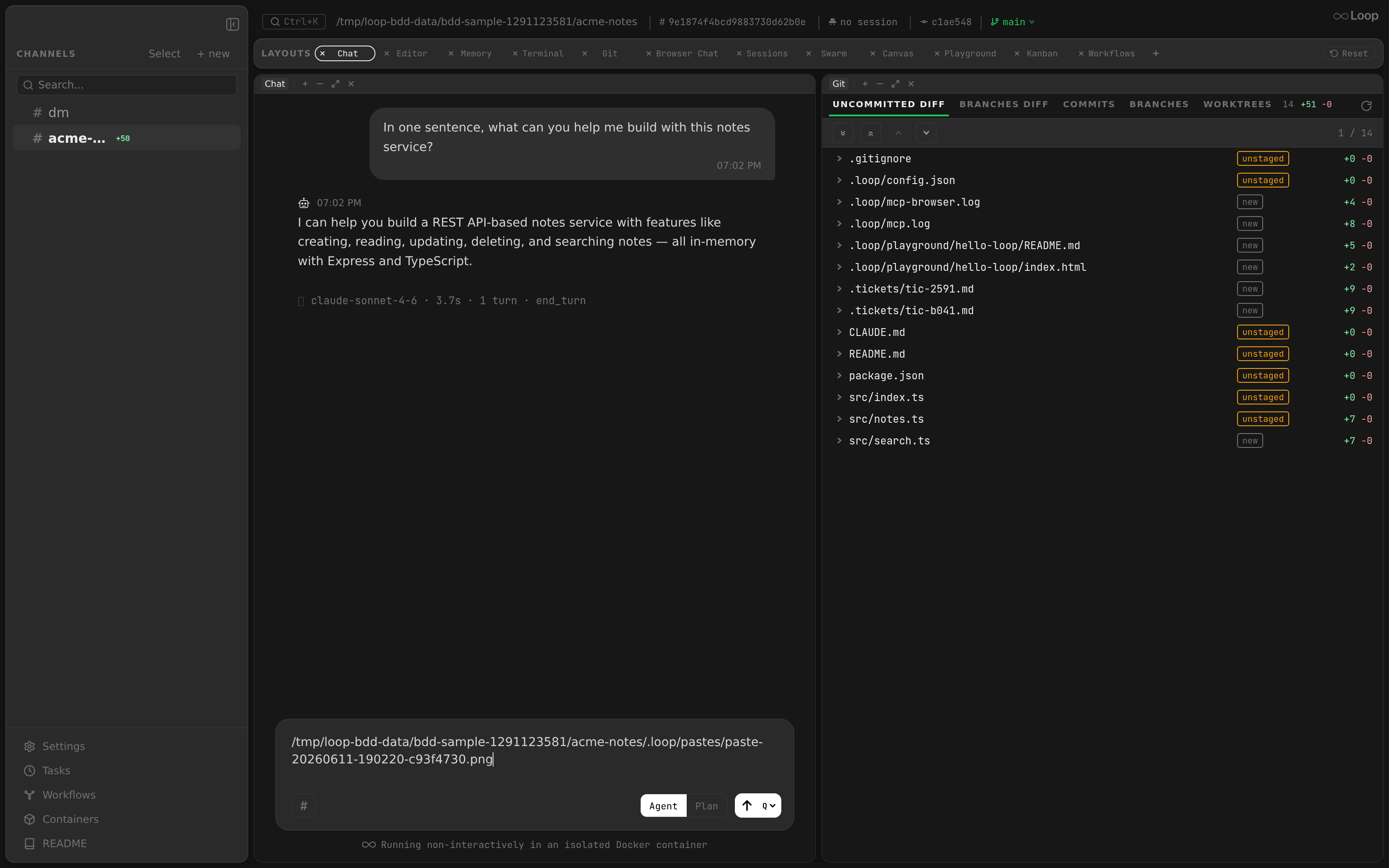This screenshot has height=868, width=1389.
Task: Switch to the Kanban layout tab
Action: tap(1042, 53)
